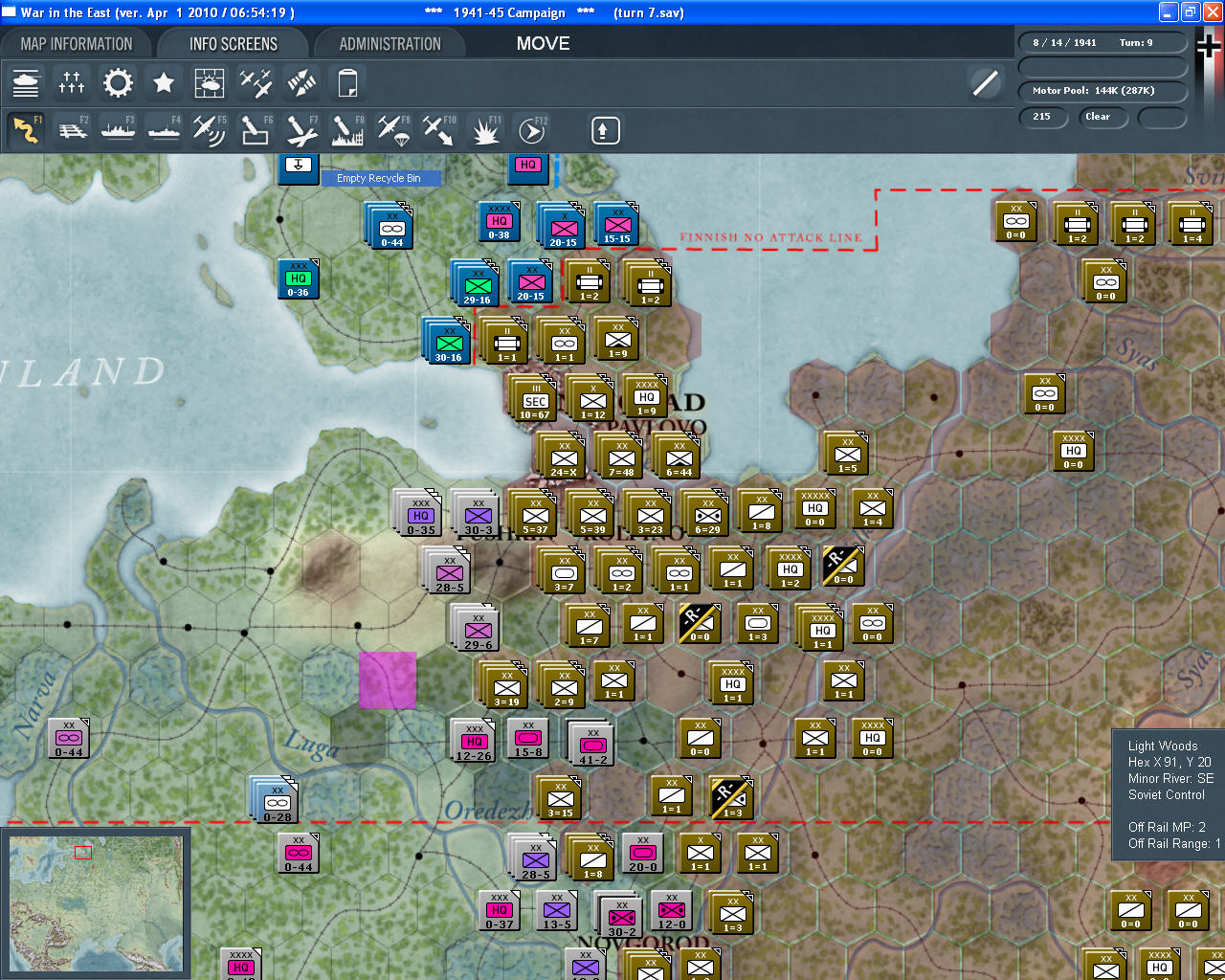Open the game preferences gear icon
This screenshot has width=1225, height=980.
117,82
